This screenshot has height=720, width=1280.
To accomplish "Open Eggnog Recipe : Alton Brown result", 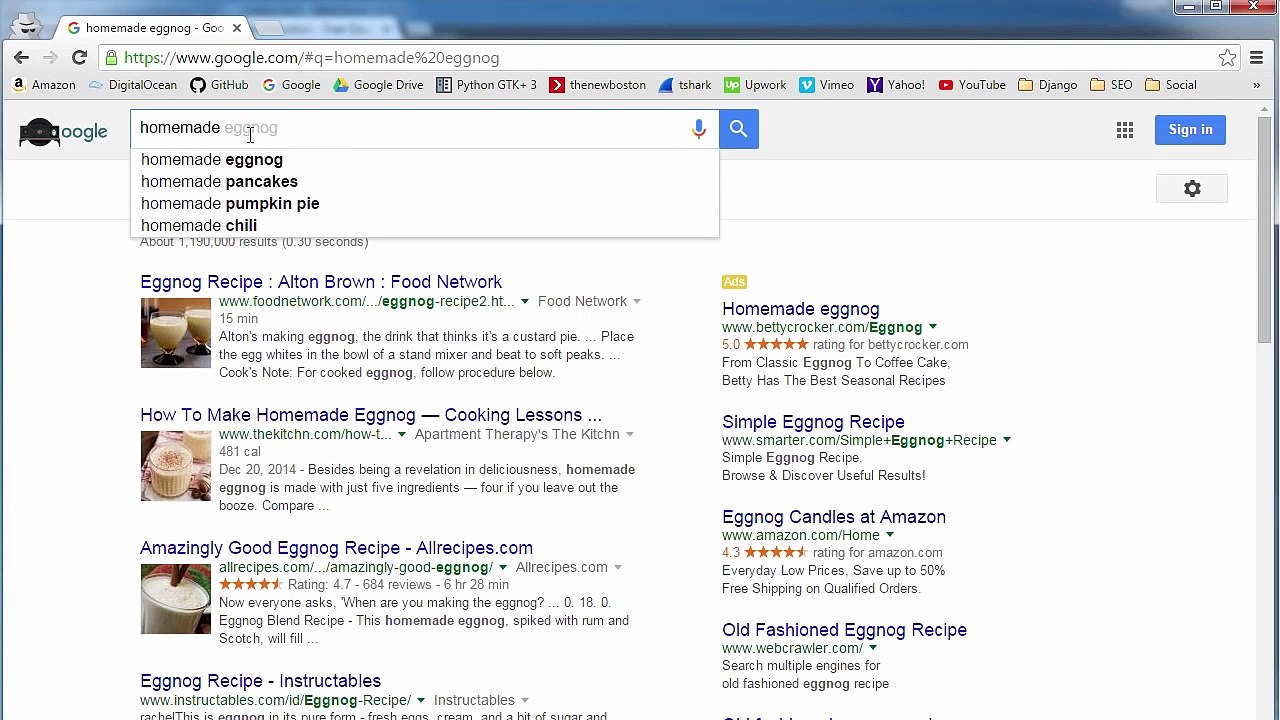I will tap(321, 282).
